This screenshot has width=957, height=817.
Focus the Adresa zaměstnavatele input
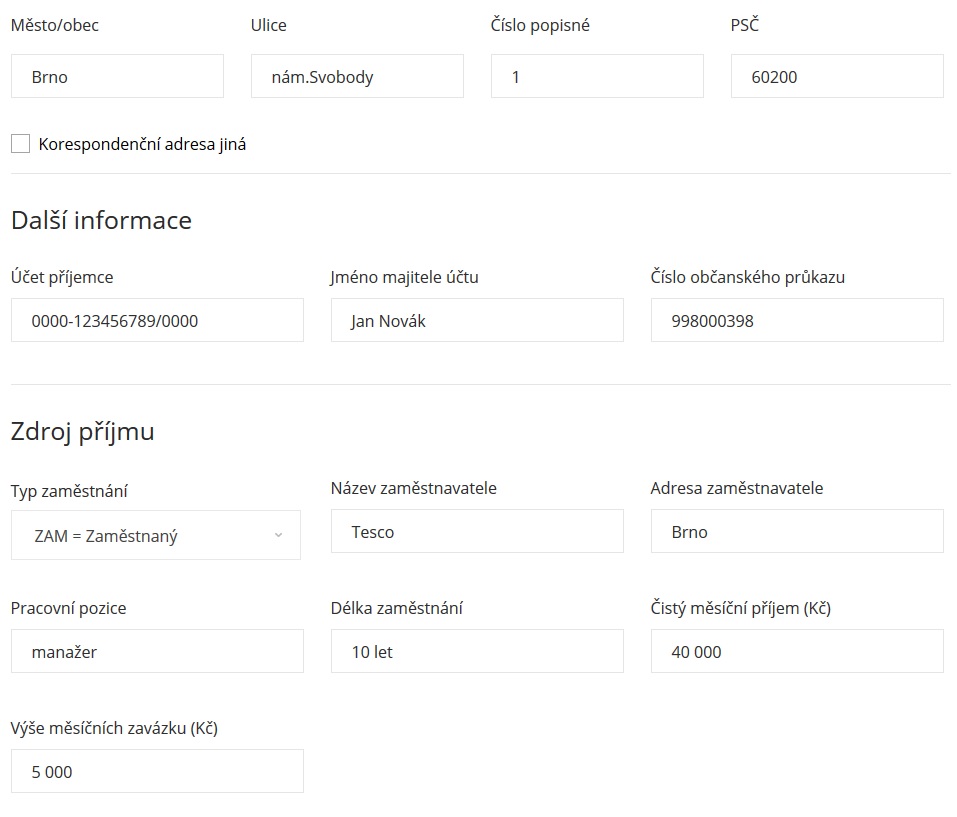tap(796, 531)
